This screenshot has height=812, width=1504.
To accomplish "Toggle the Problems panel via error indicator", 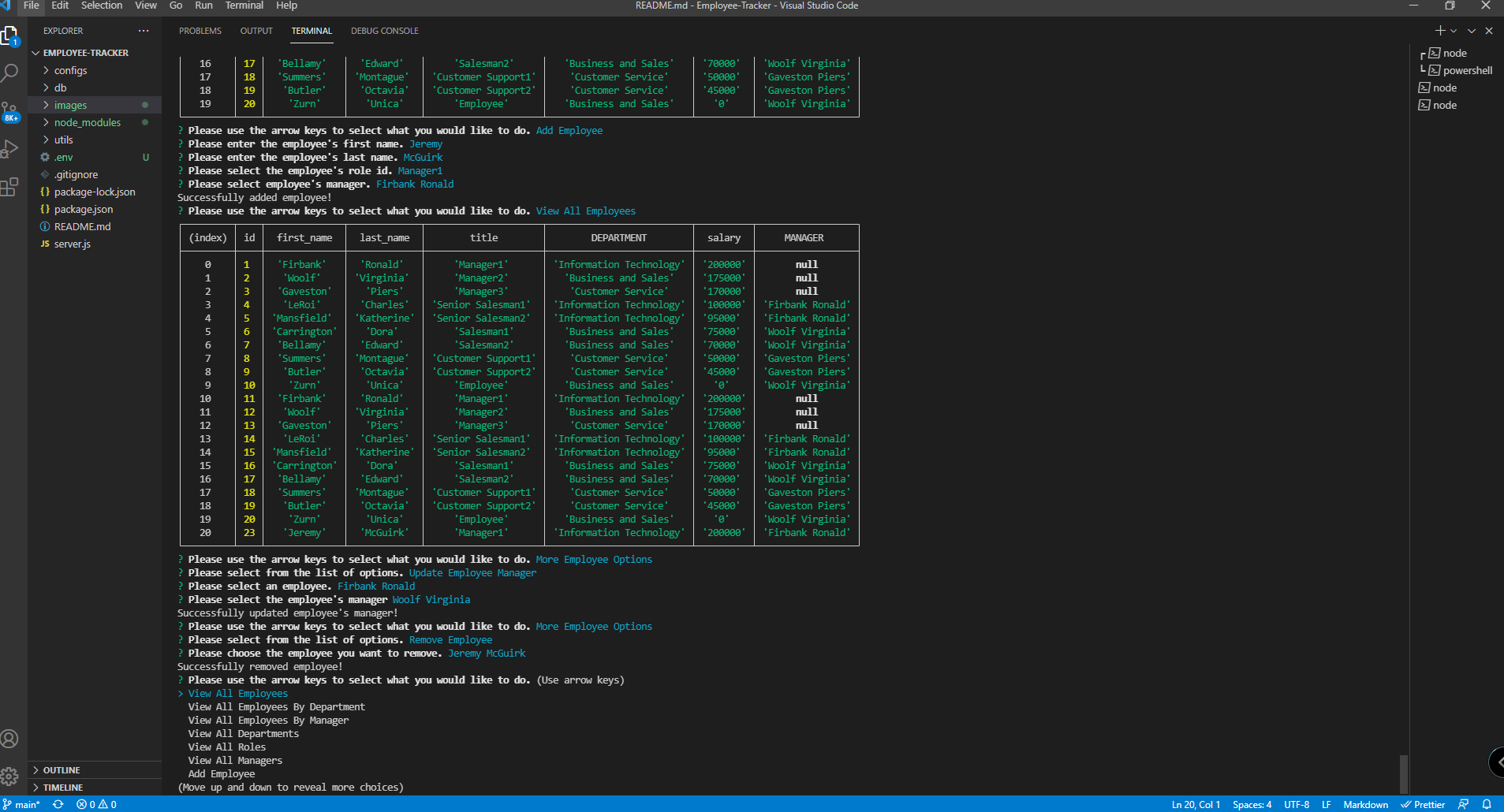I will pyautogui.click(x=95, y=804).
